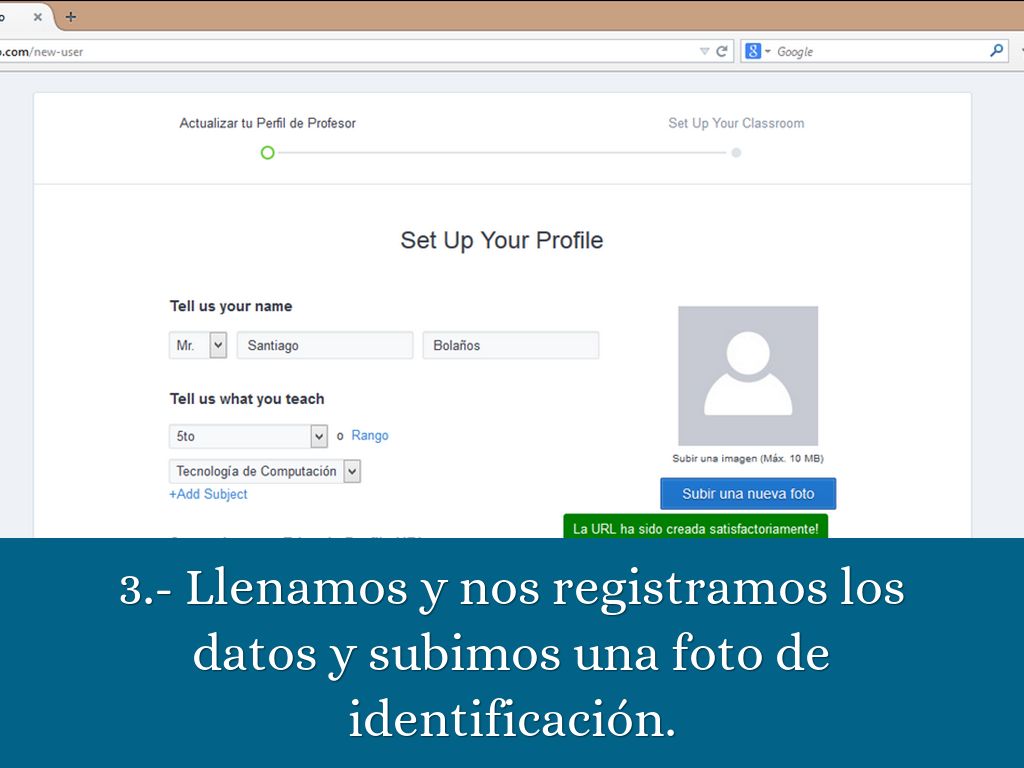Expand the Tecnología de Computación subject dropdown
This screenshot has height=768, width=1024.
[x=351, y=471]
